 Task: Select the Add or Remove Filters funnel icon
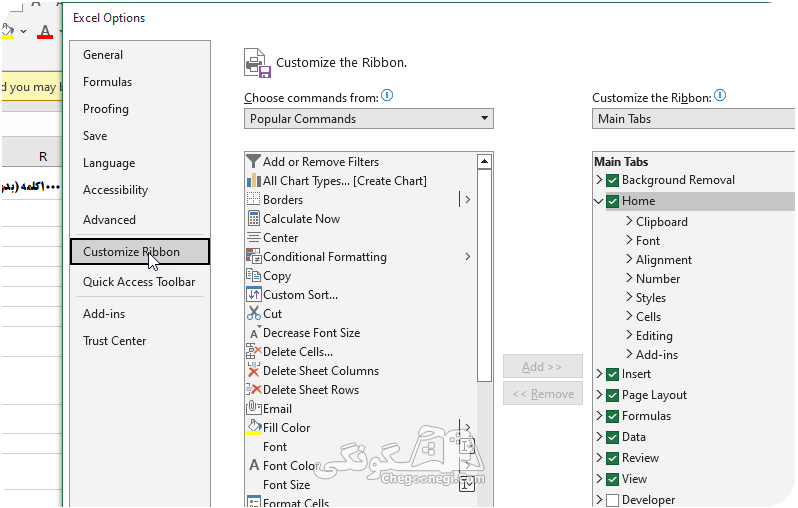253,162
